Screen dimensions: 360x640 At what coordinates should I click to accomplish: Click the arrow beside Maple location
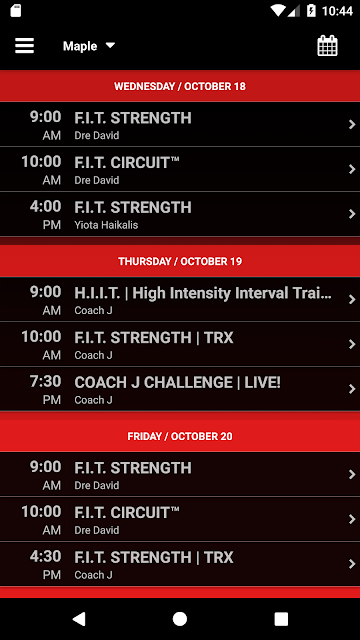point(110,45)
